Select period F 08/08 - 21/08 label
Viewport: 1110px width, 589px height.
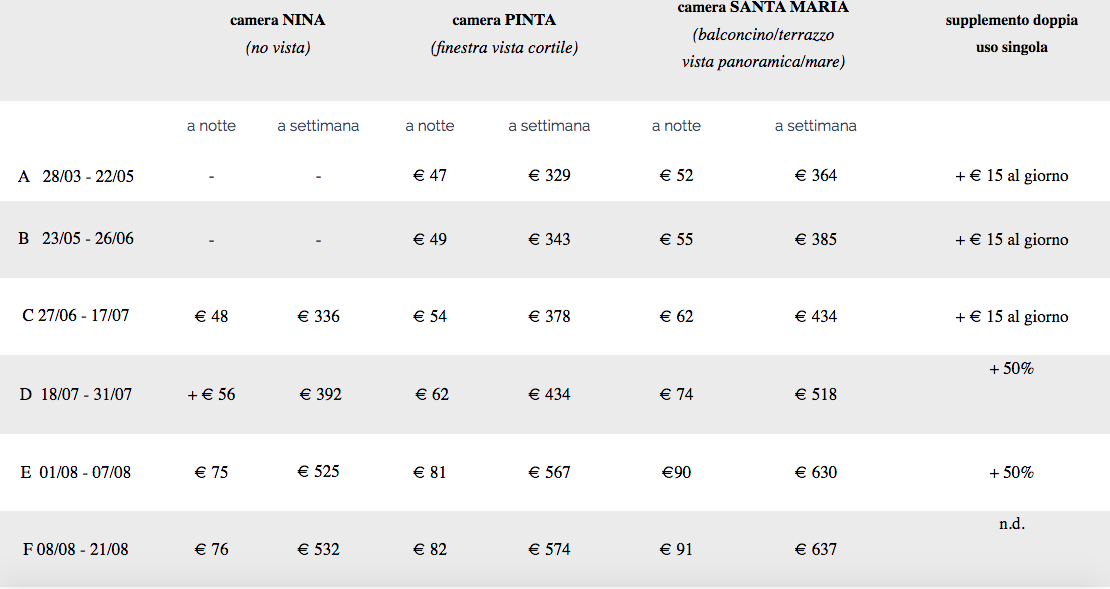[76, 549]
